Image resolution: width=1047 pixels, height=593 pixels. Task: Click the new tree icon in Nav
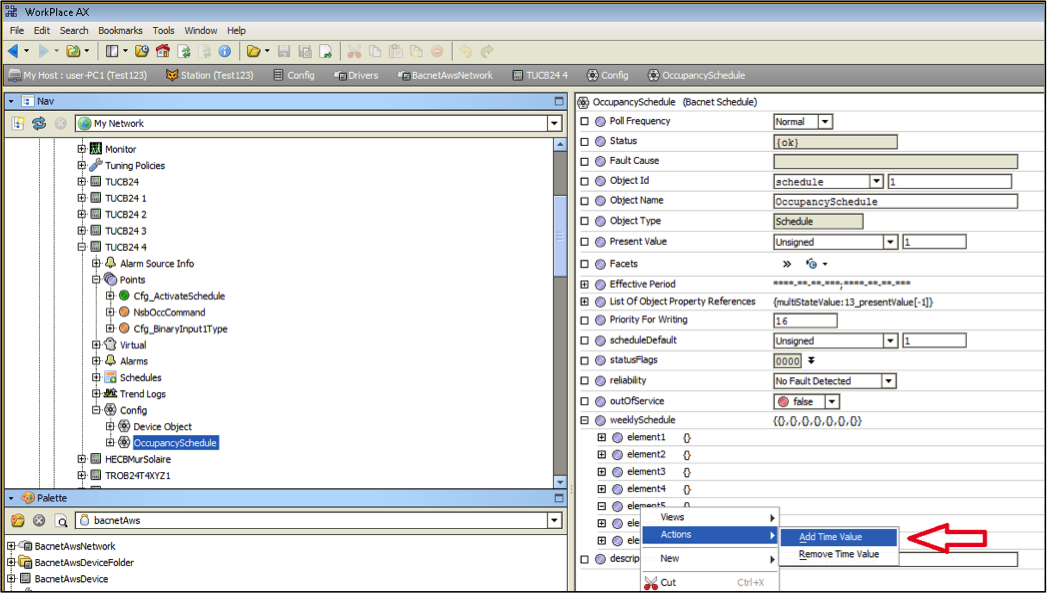pos(18,123)
